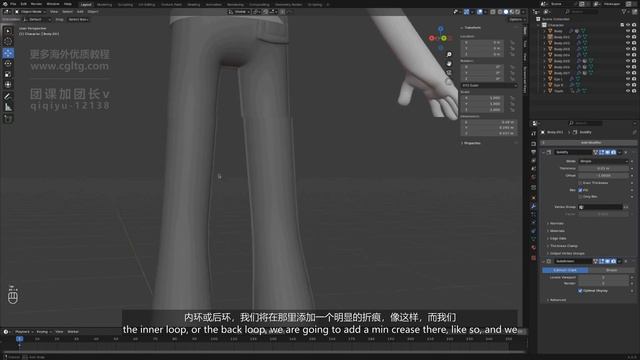Select the Measure tool
The height and width of the screenshot is (360, 640).
[8, 107]
